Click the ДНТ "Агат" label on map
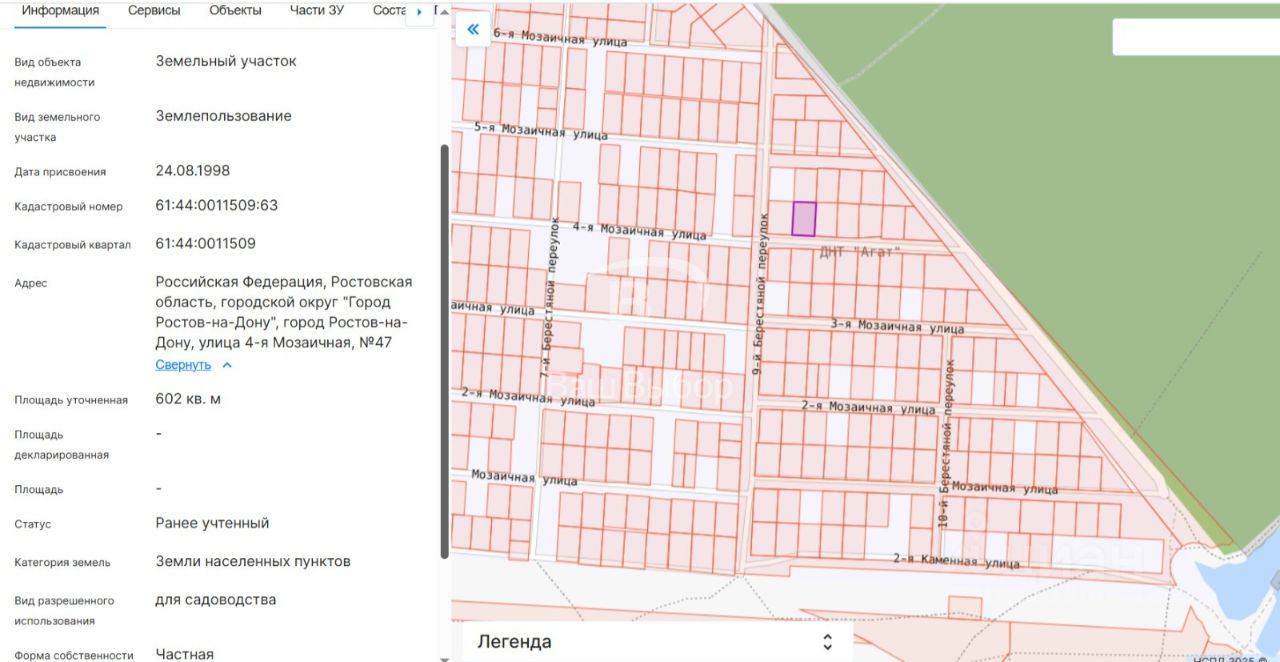The image size is (1280, 662). pos(859,252)
